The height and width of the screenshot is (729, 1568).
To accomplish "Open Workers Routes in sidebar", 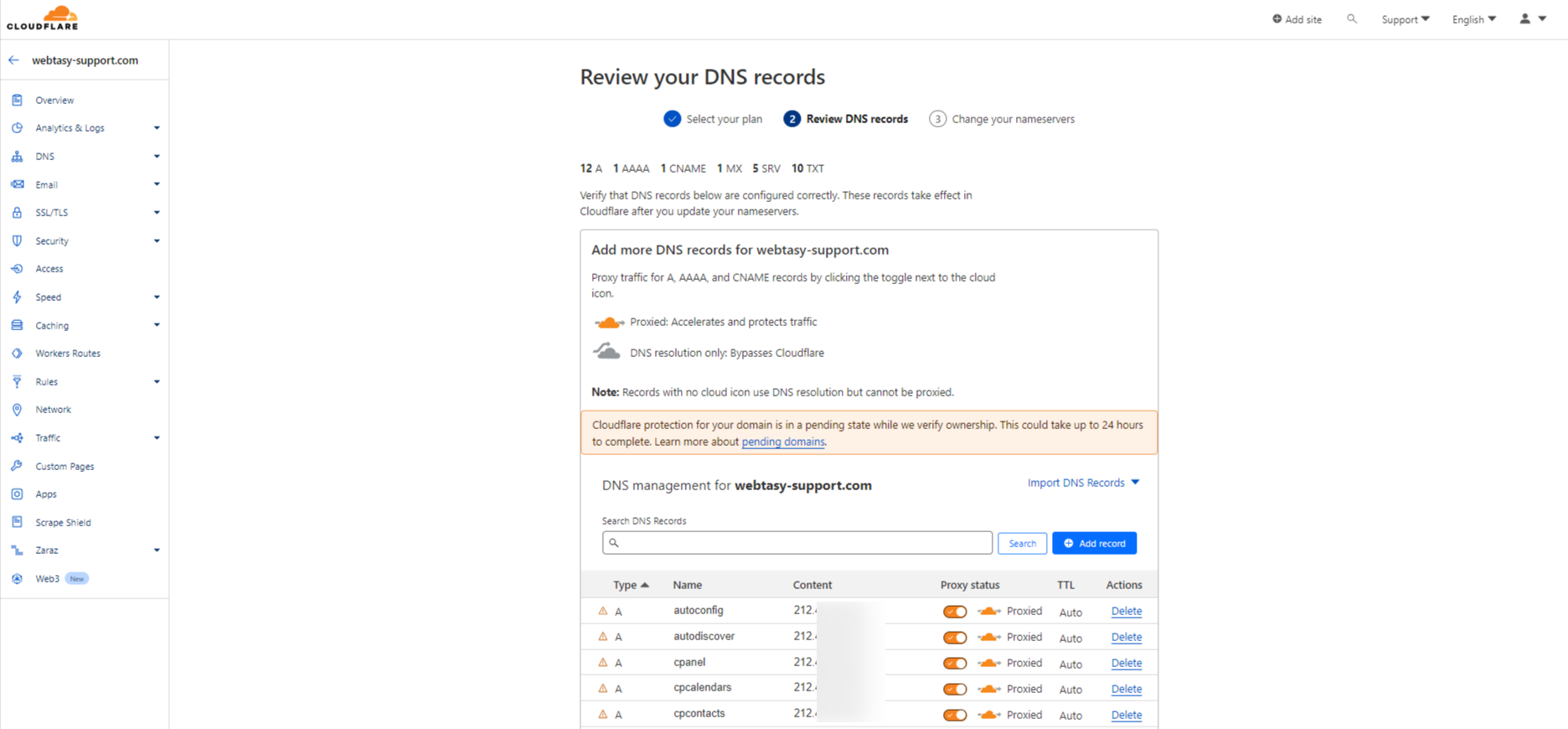I will (x=68, y=354).
